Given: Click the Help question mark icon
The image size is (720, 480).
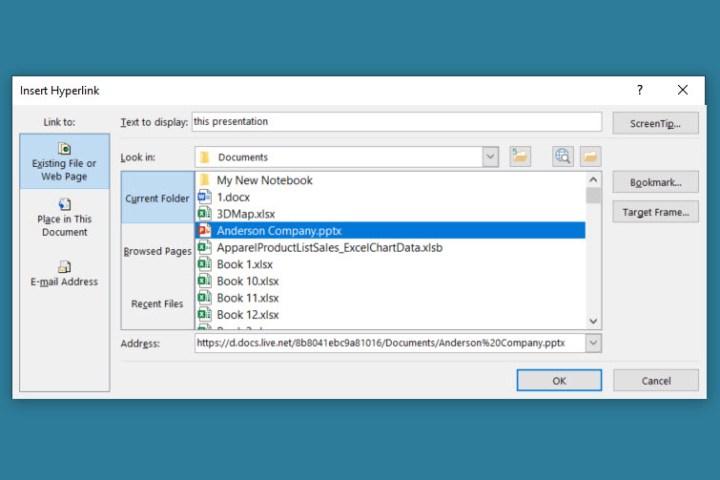Looking at the screenshot, I should point(640,90).
